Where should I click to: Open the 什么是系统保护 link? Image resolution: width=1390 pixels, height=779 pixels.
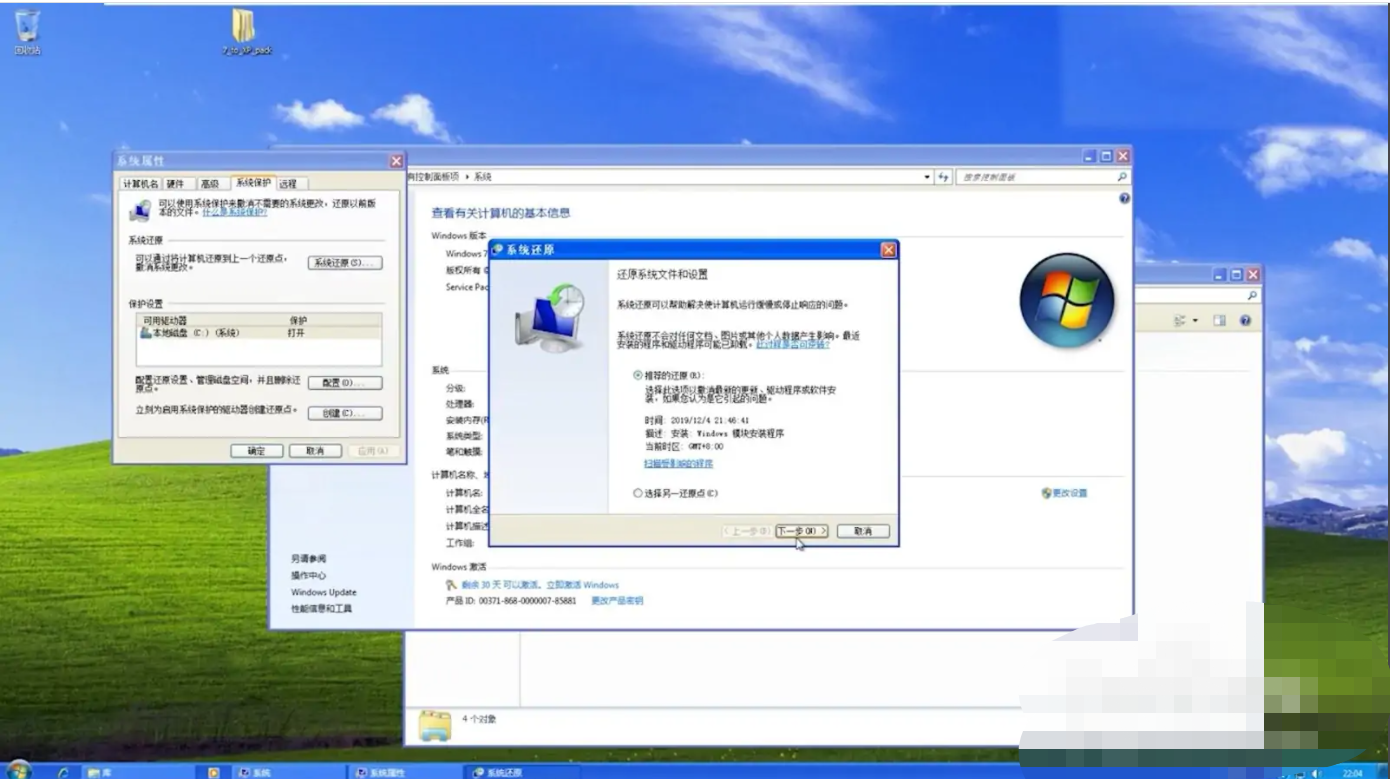[x=234, y=212]
